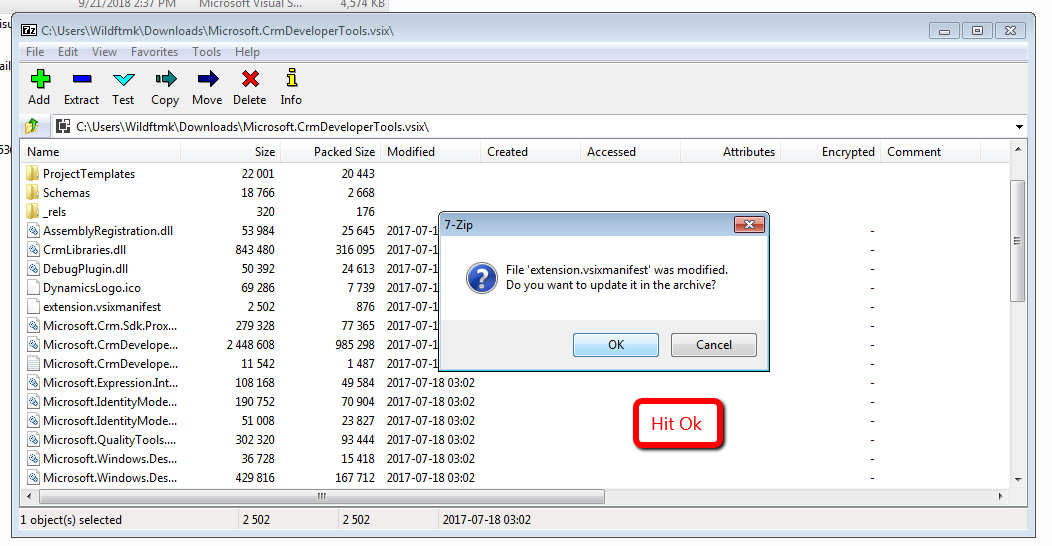
Task: Click the Microsoft.QualityTools file icon
Action: click(33, 439)
